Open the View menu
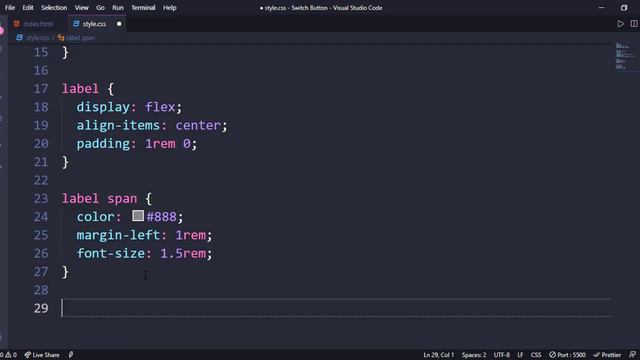This screenshot has width=640, height=360. tap(82, 8)
